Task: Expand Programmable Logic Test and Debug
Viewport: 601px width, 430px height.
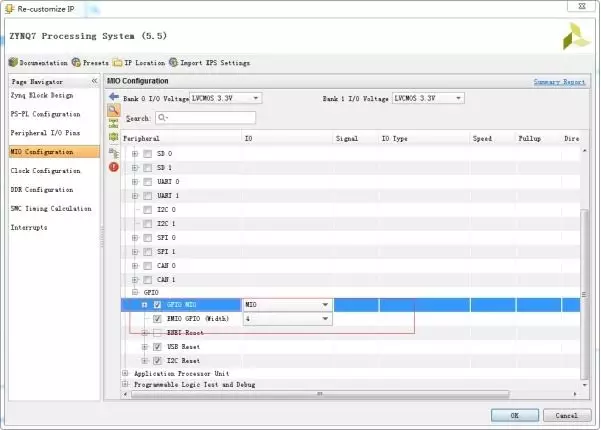Action: [x=125, y=384]
